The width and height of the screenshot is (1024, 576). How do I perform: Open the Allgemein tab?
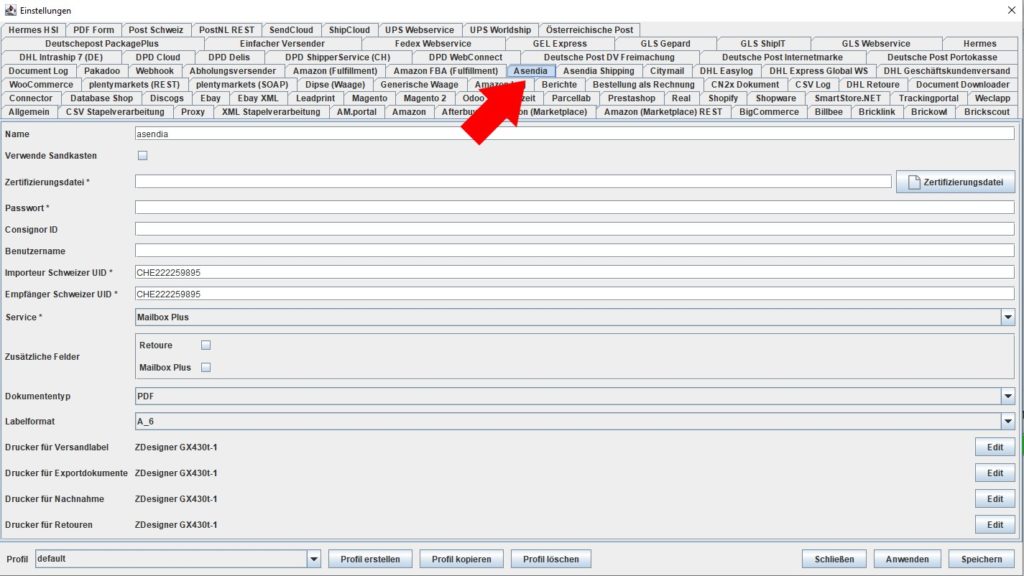[29, 112]
